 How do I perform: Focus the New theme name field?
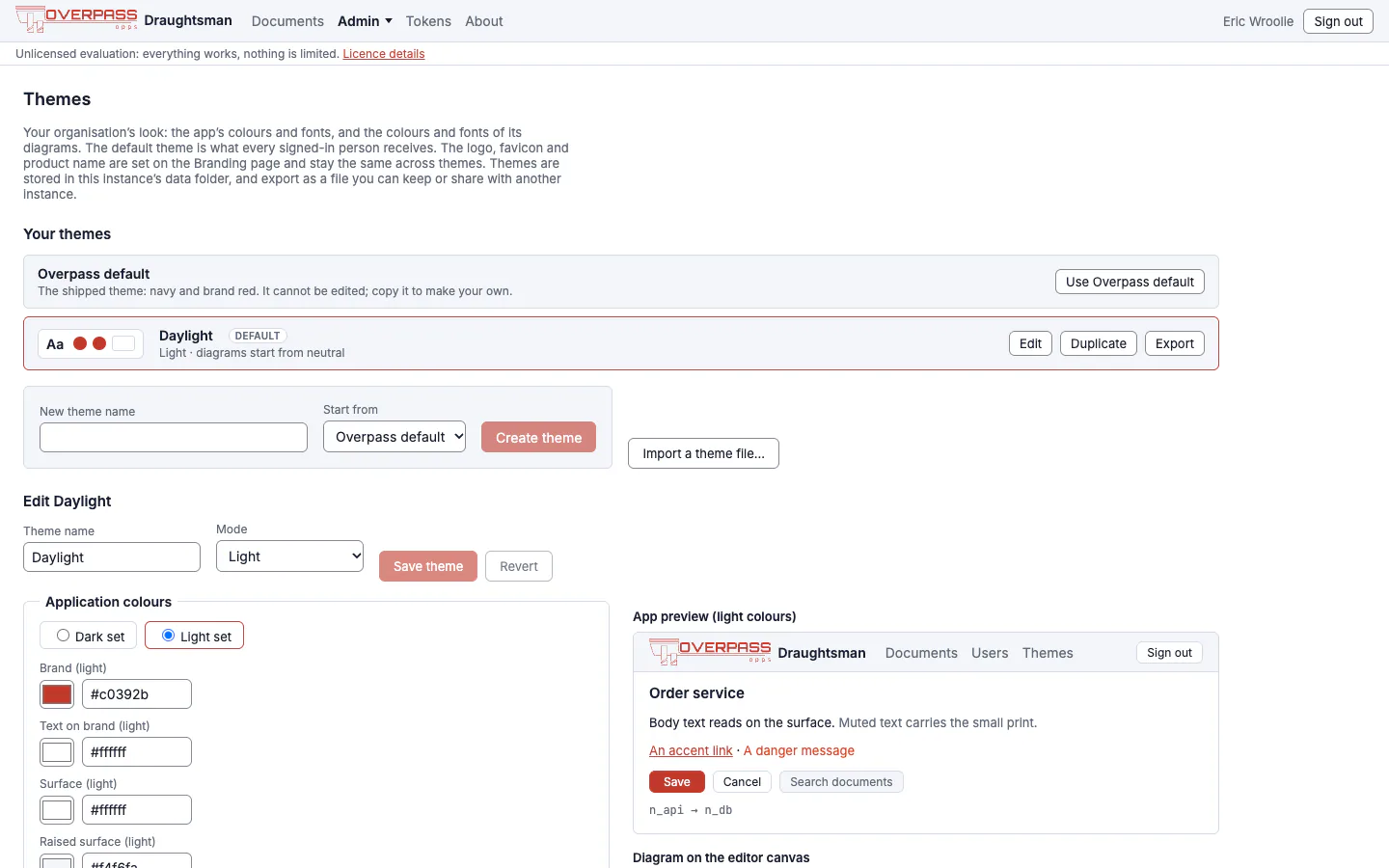[174, 437]
